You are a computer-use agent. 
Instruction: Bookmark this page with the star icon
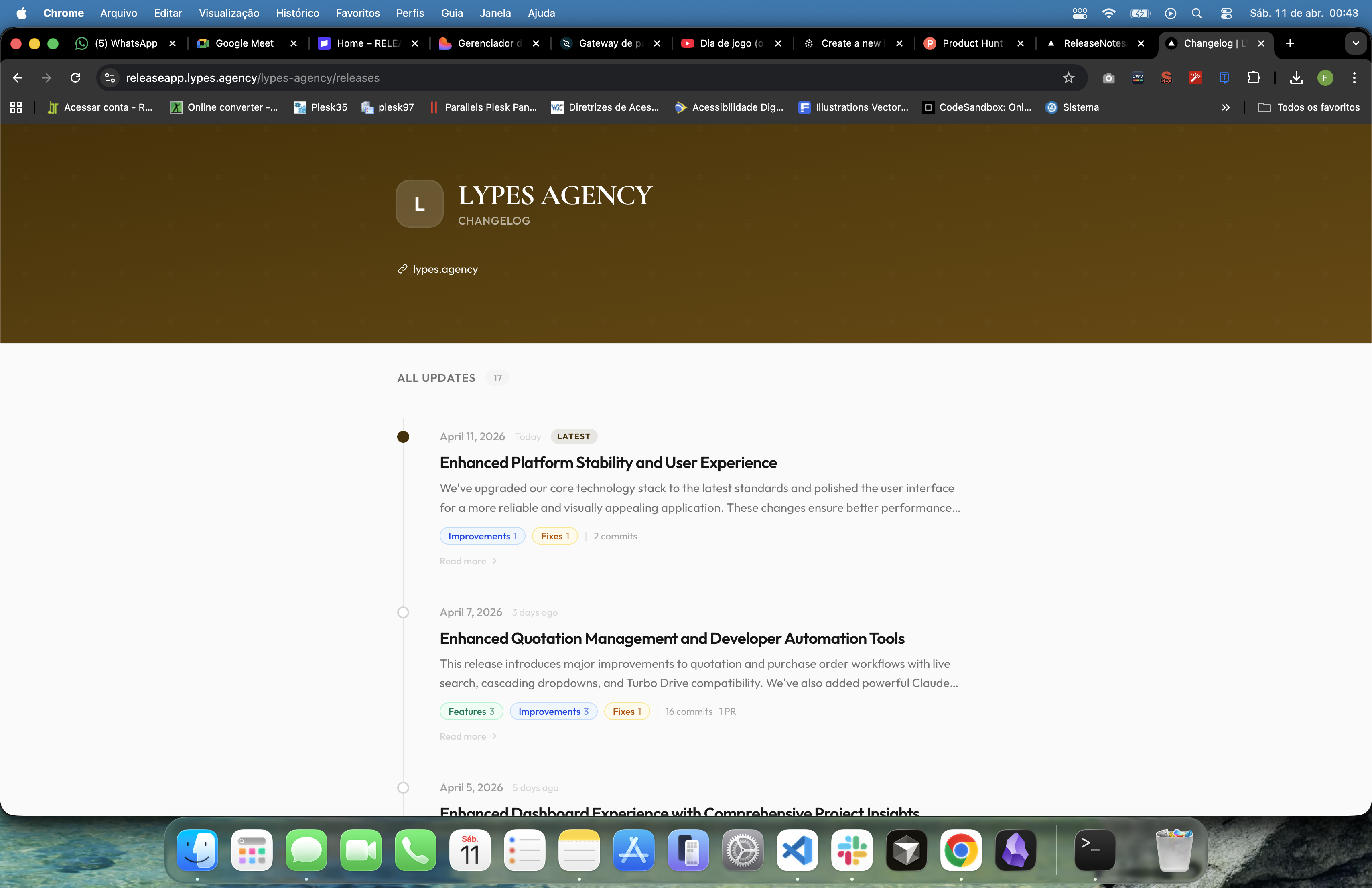coord(1068,78)
